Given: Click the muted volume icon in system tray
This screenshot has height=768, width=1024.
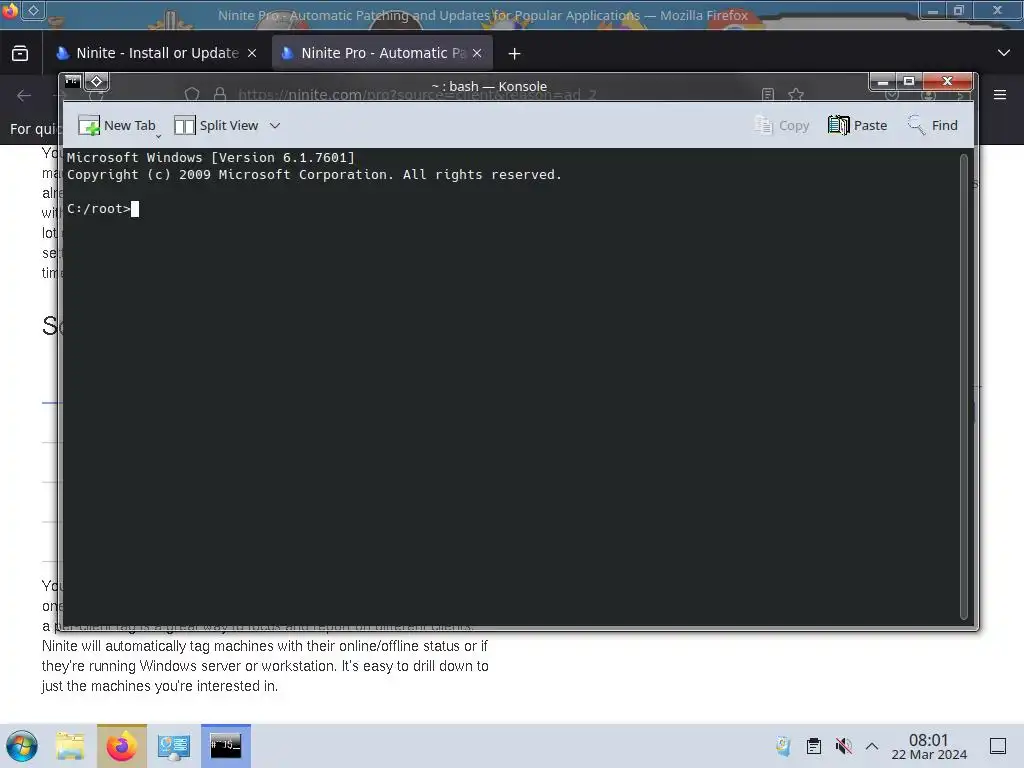Looking at the screenshot, I should pyautogui.click(x=843, y=746).
